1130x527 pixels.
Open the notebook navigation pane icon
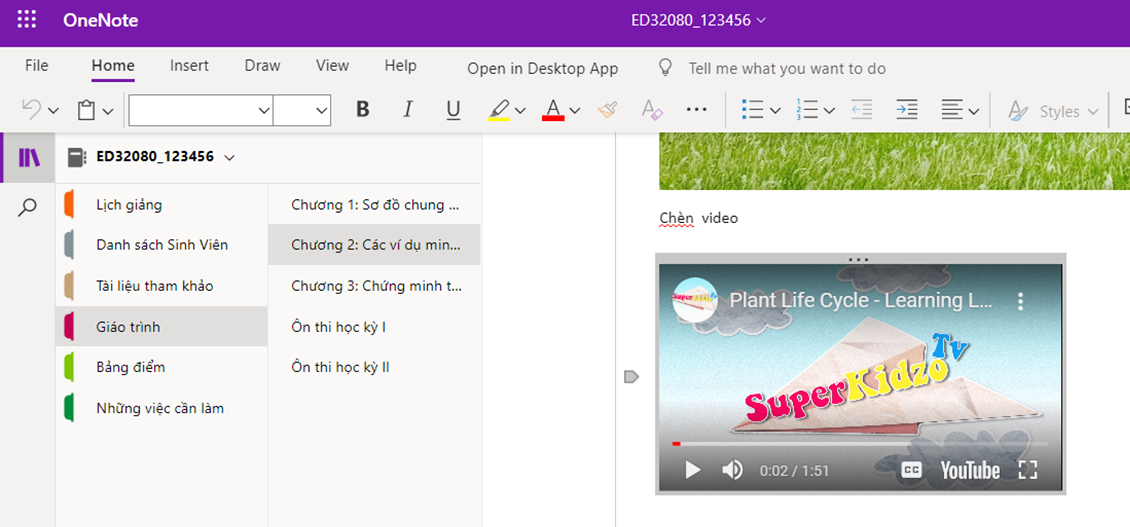pos(29,158)
